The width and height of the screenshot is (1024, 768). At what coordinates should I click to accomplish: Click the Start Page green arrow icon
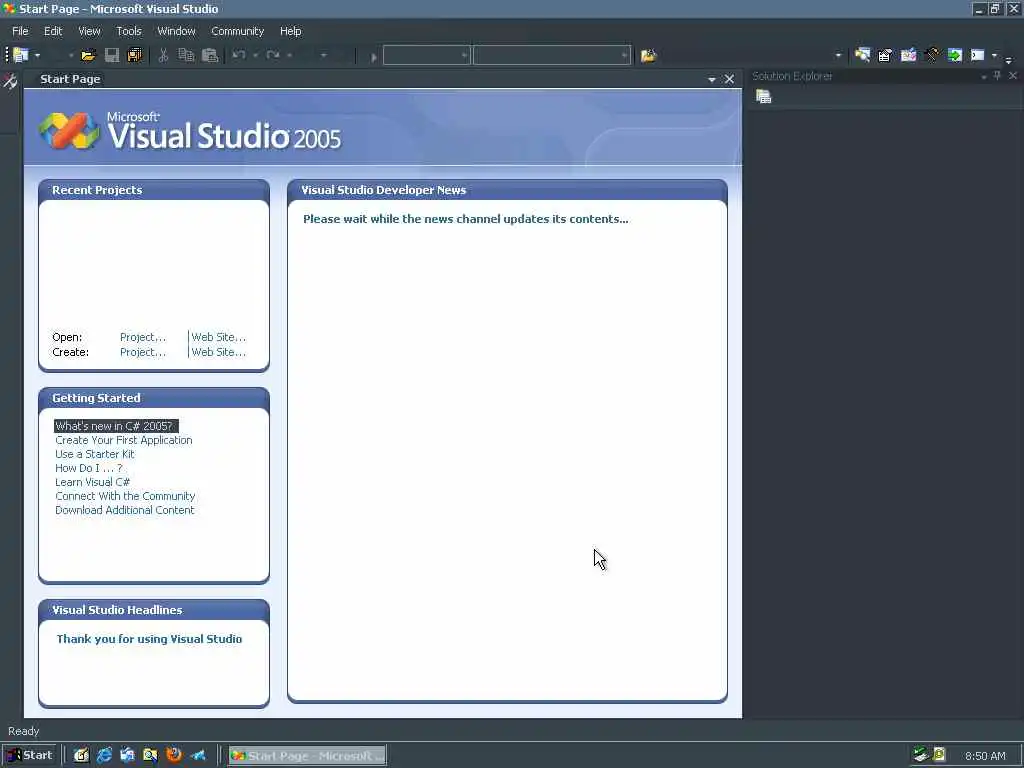(955, 56)
